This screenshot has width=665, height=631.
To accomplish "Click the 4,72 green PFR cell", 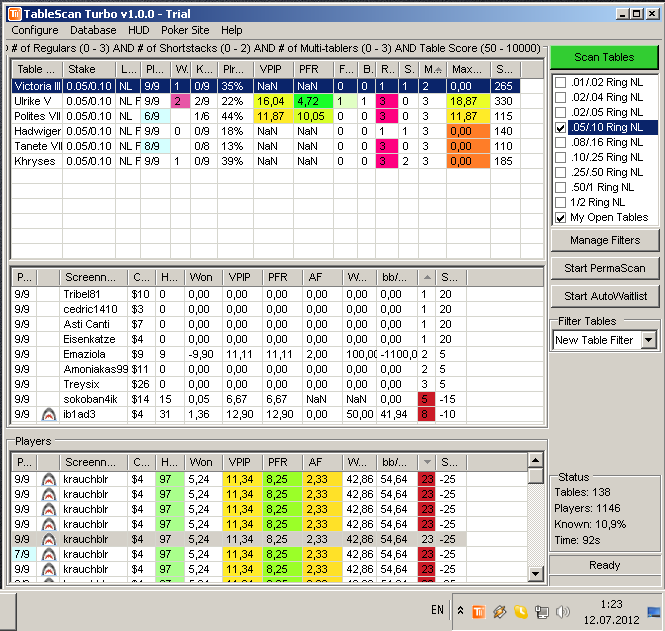I will click(x=313, y=101).
